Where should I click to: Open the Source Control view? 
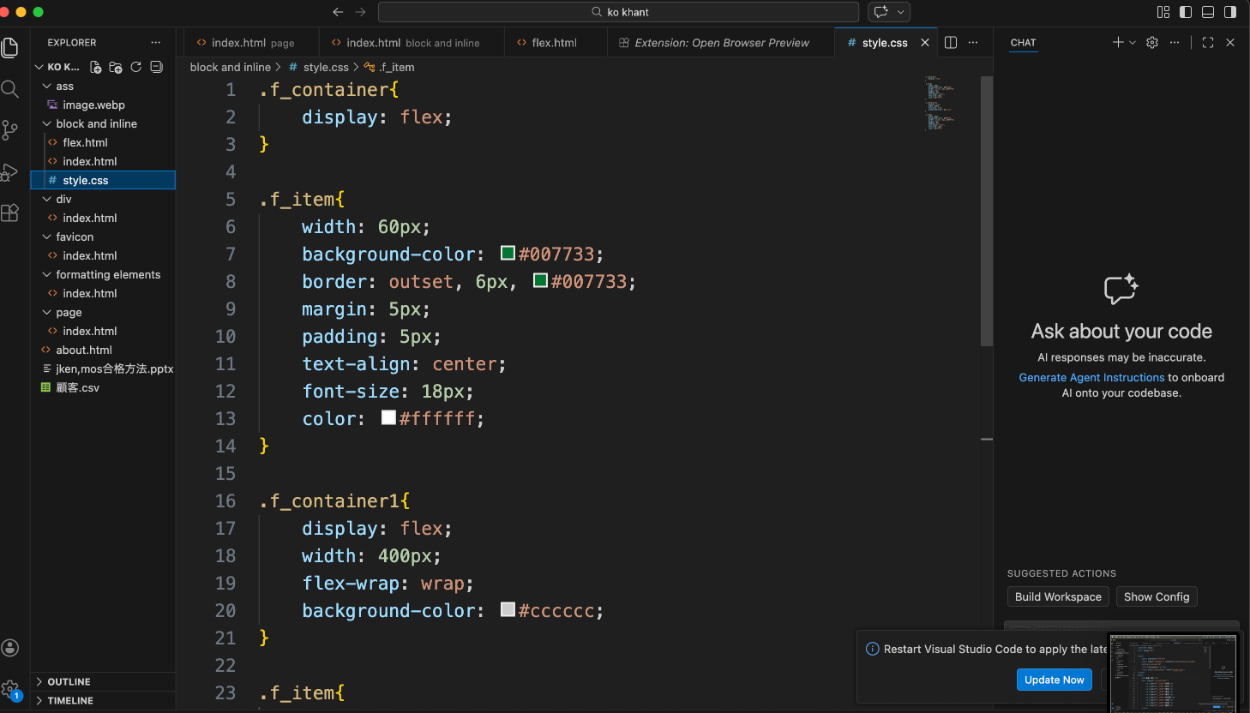tap(10, 130)
